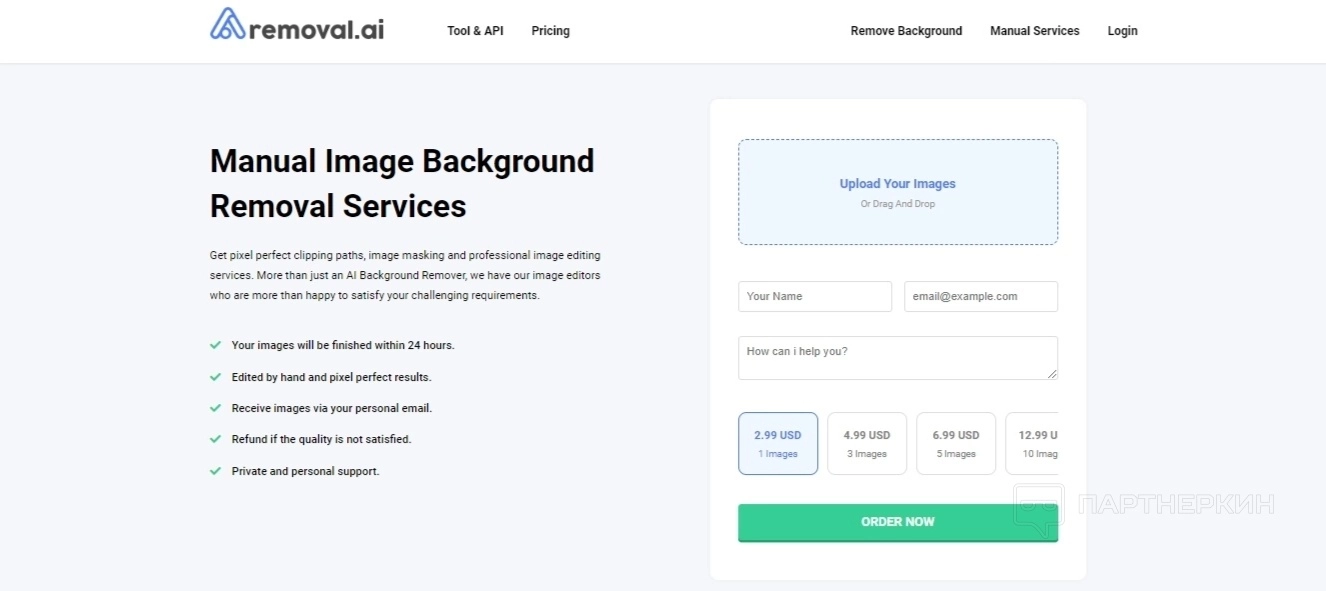The image size is (1326, 591).
Task: Click the removal.ai logo icon
Action: 228,25
